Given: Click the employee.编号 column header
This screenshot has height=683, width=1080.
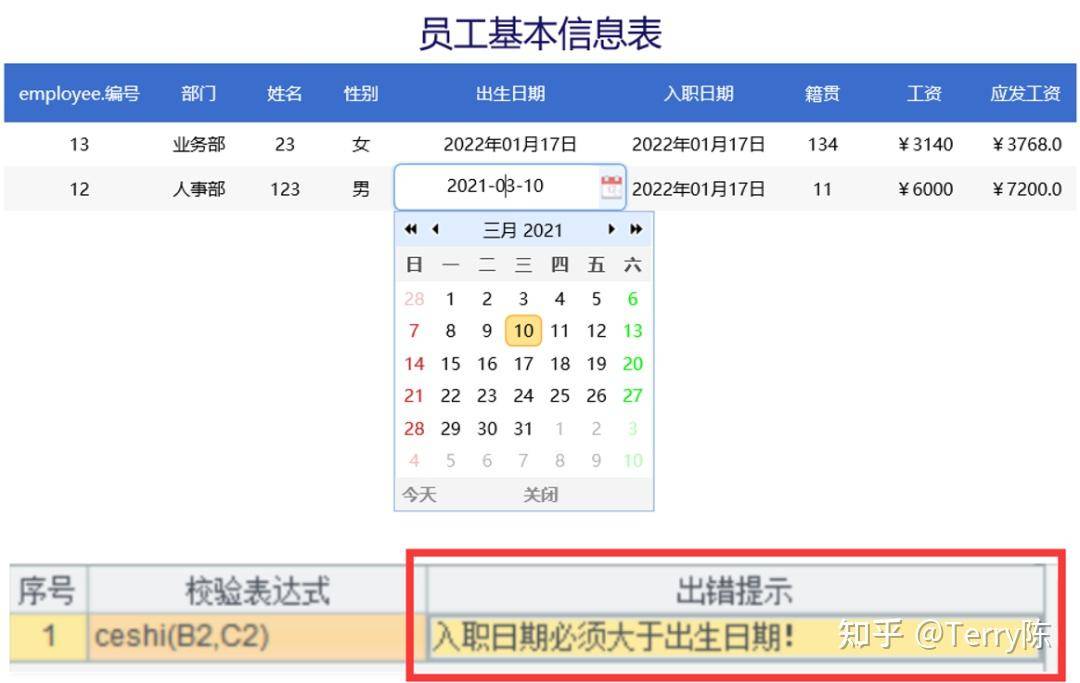Looking at the screenshot, I should (79, 93).
